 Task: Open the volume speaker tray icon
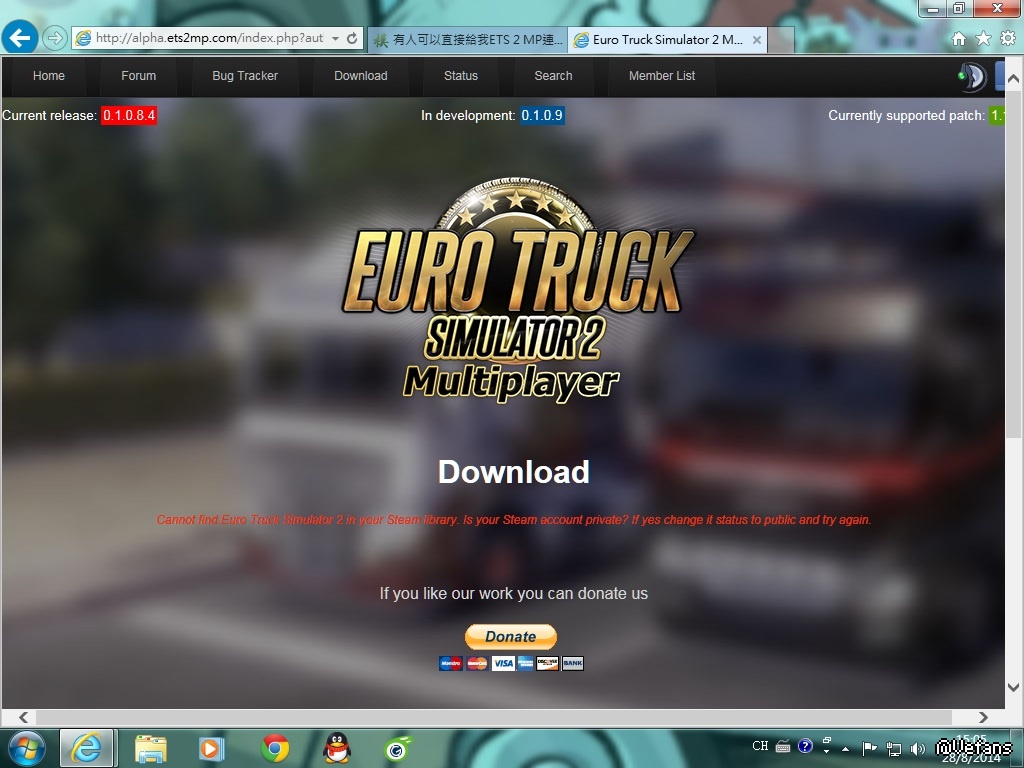(918, 748)
